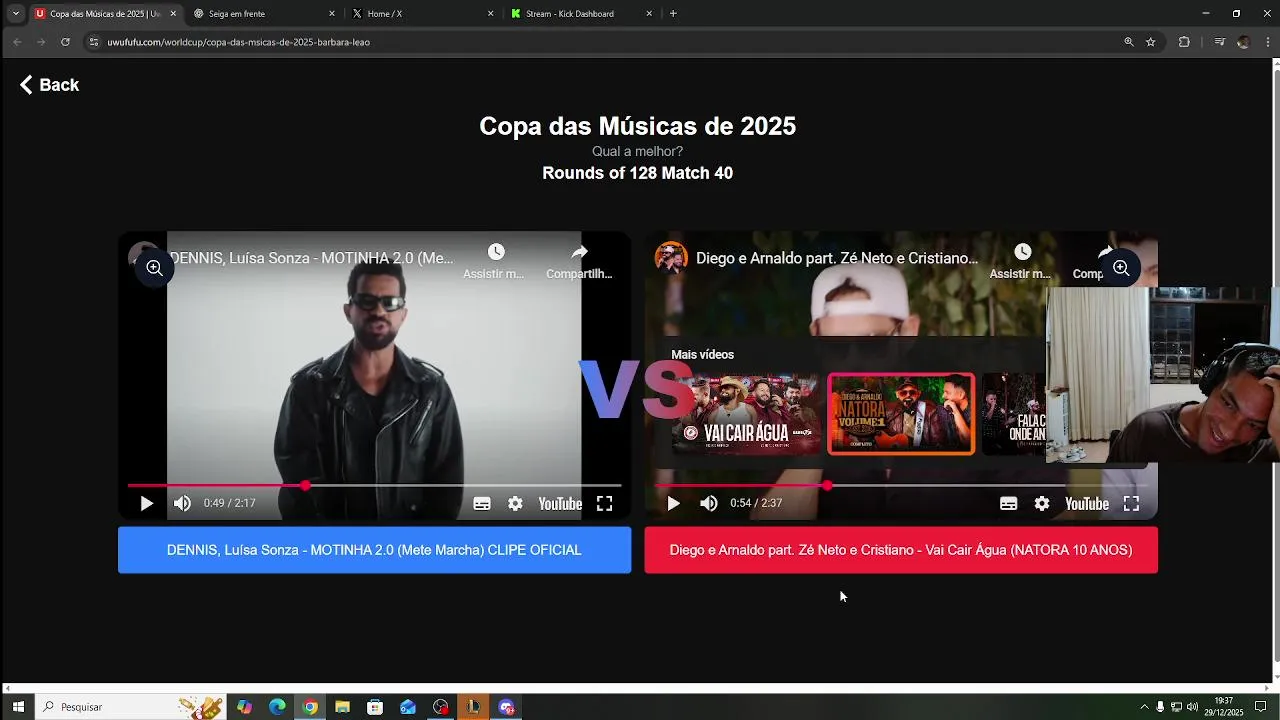
Task: Enlarge the right video with magnifier icon
Action: (x=1121, y=268)
